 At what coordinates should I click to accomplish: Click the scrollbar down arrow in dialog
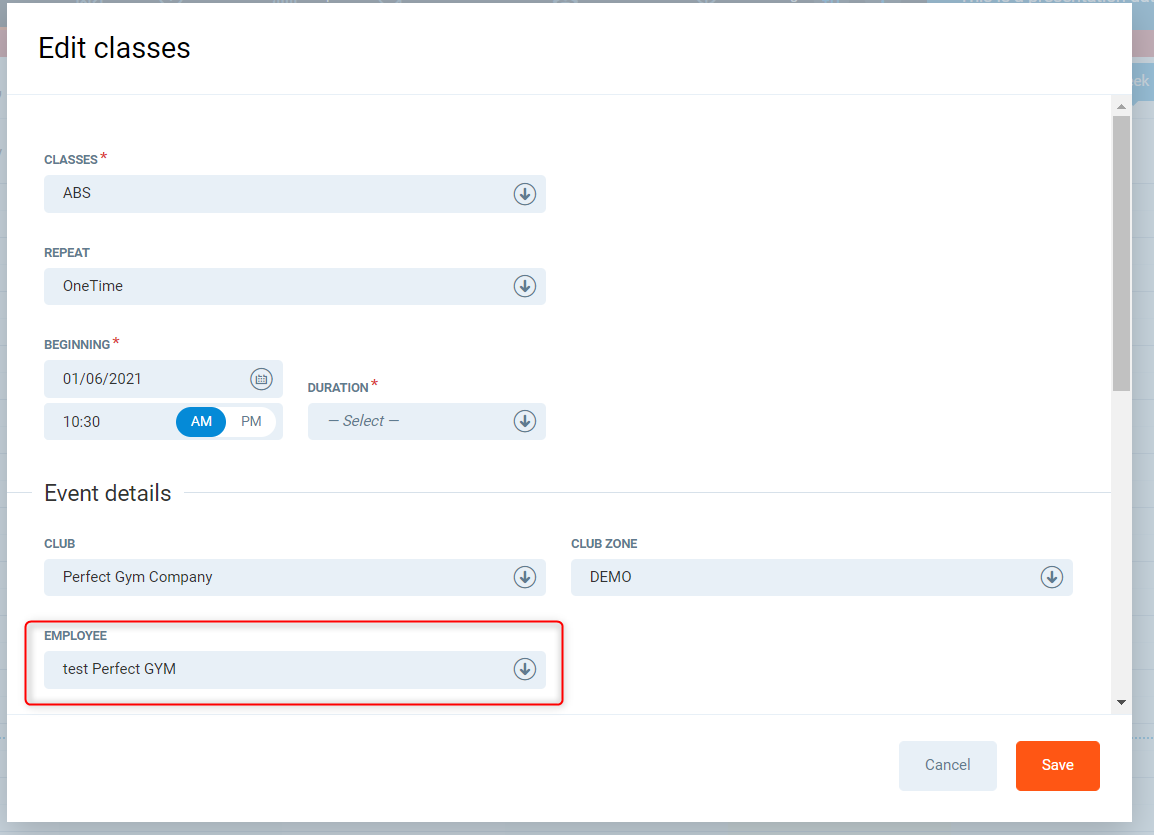(x=1121, y=703)
